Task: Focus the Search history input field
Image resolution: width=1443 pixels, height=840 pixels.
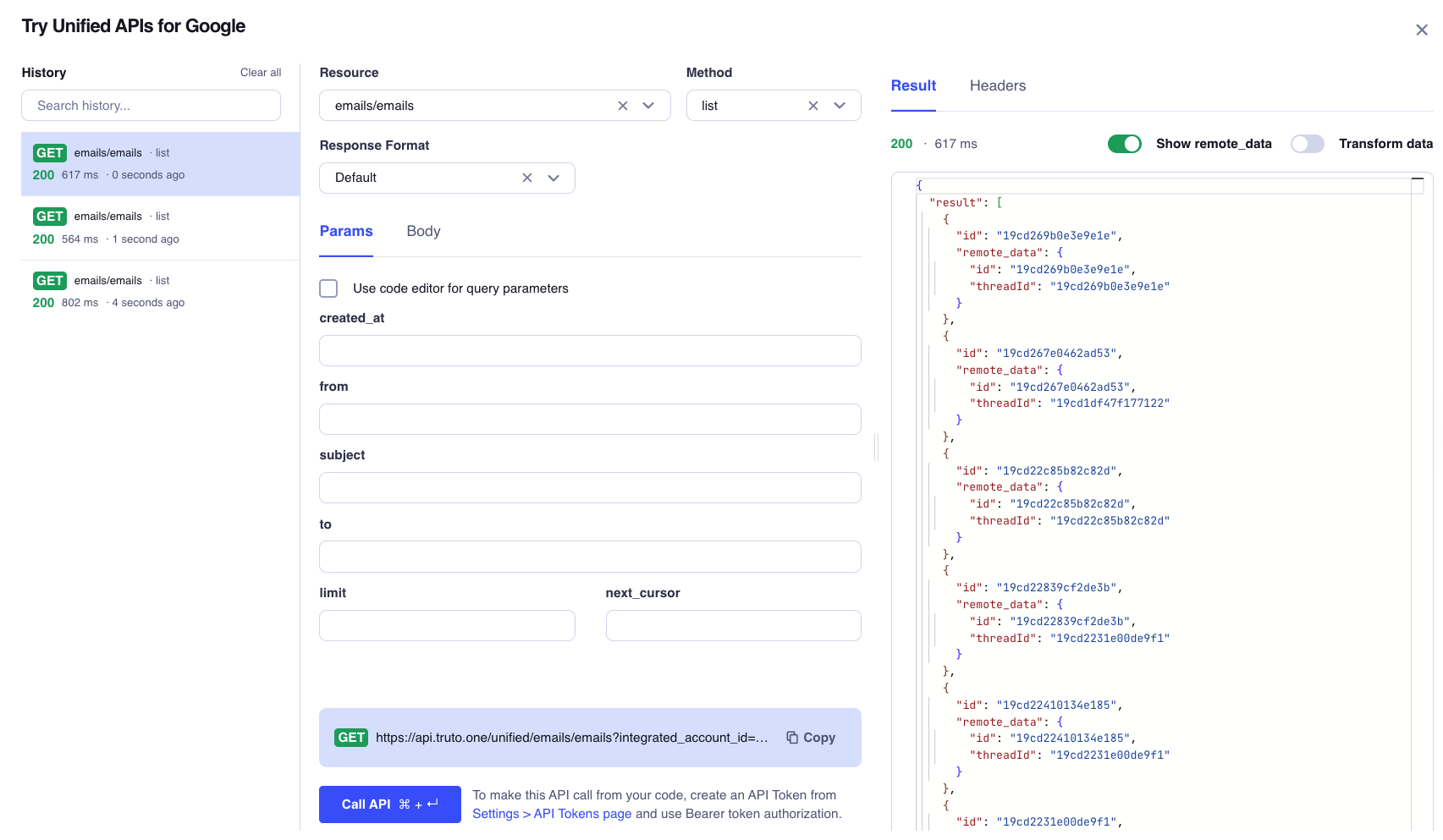Action: [x=151, y=106]
